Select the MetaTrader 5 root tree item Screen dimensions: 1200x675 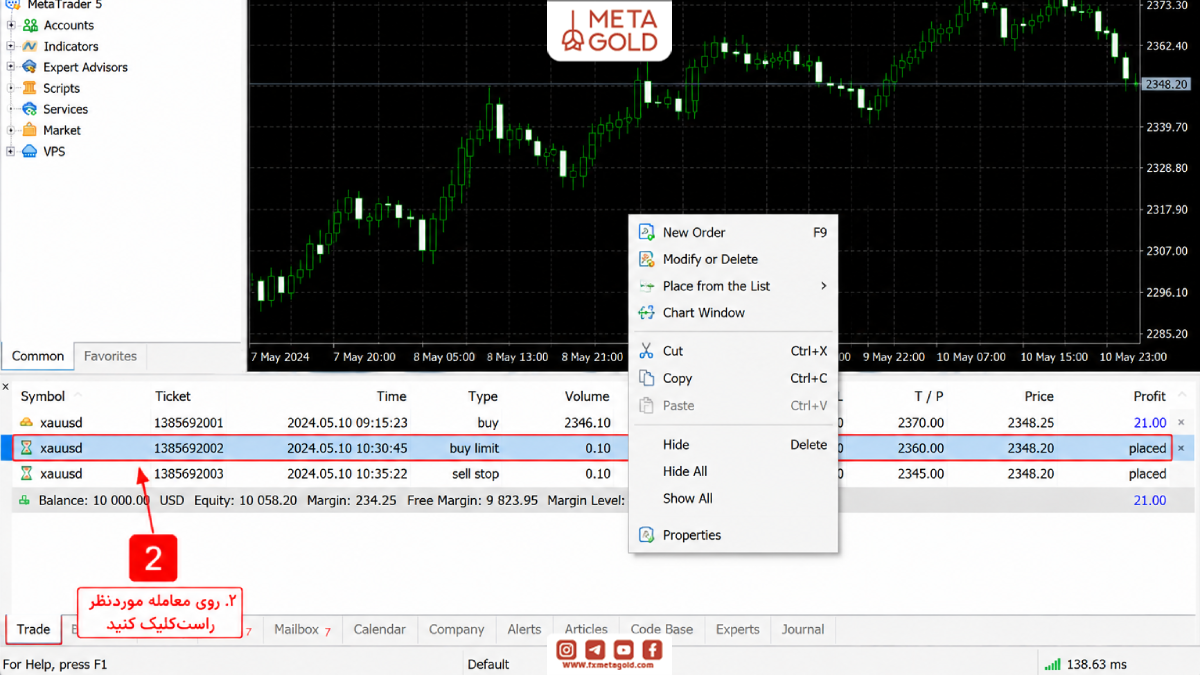coord(63,4)
